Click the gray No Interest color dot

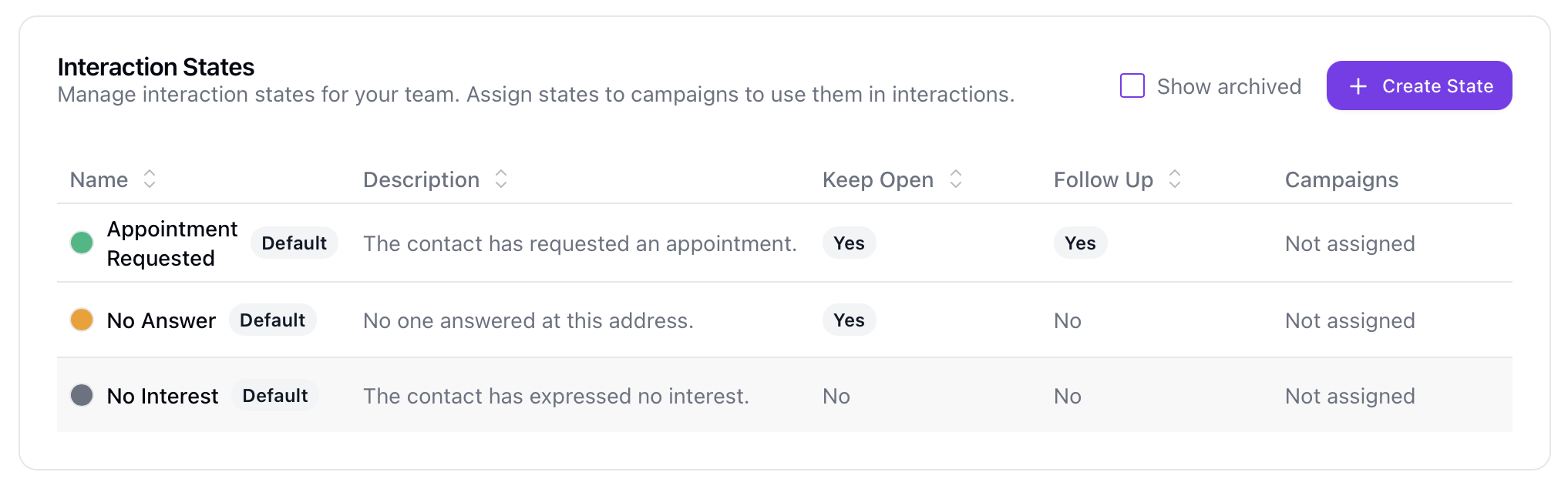[82, 396]
